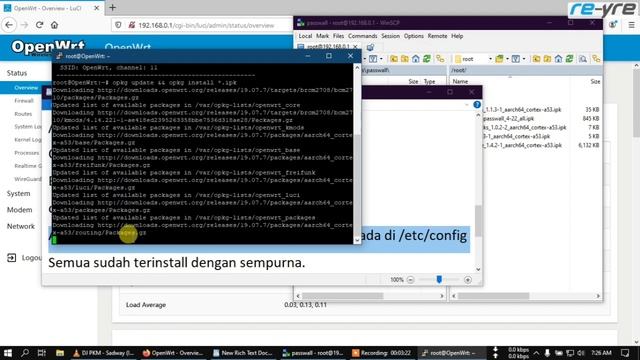Open WordPad help question mark icon
The height and width of the screenshot is (360, 640).
(477, 105)
